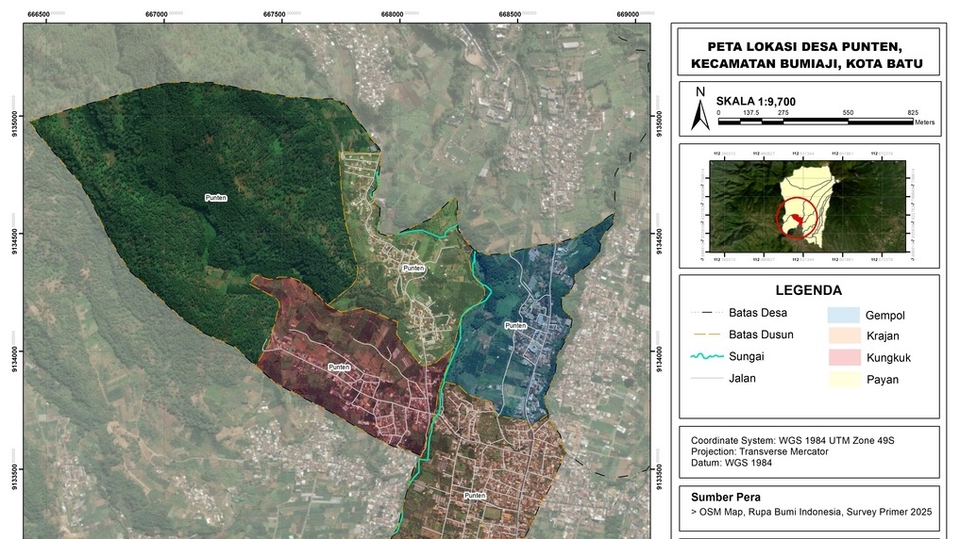Click the Punten label in red region
The height and width of the screenshot is (539, 960).
coord(340,368)
